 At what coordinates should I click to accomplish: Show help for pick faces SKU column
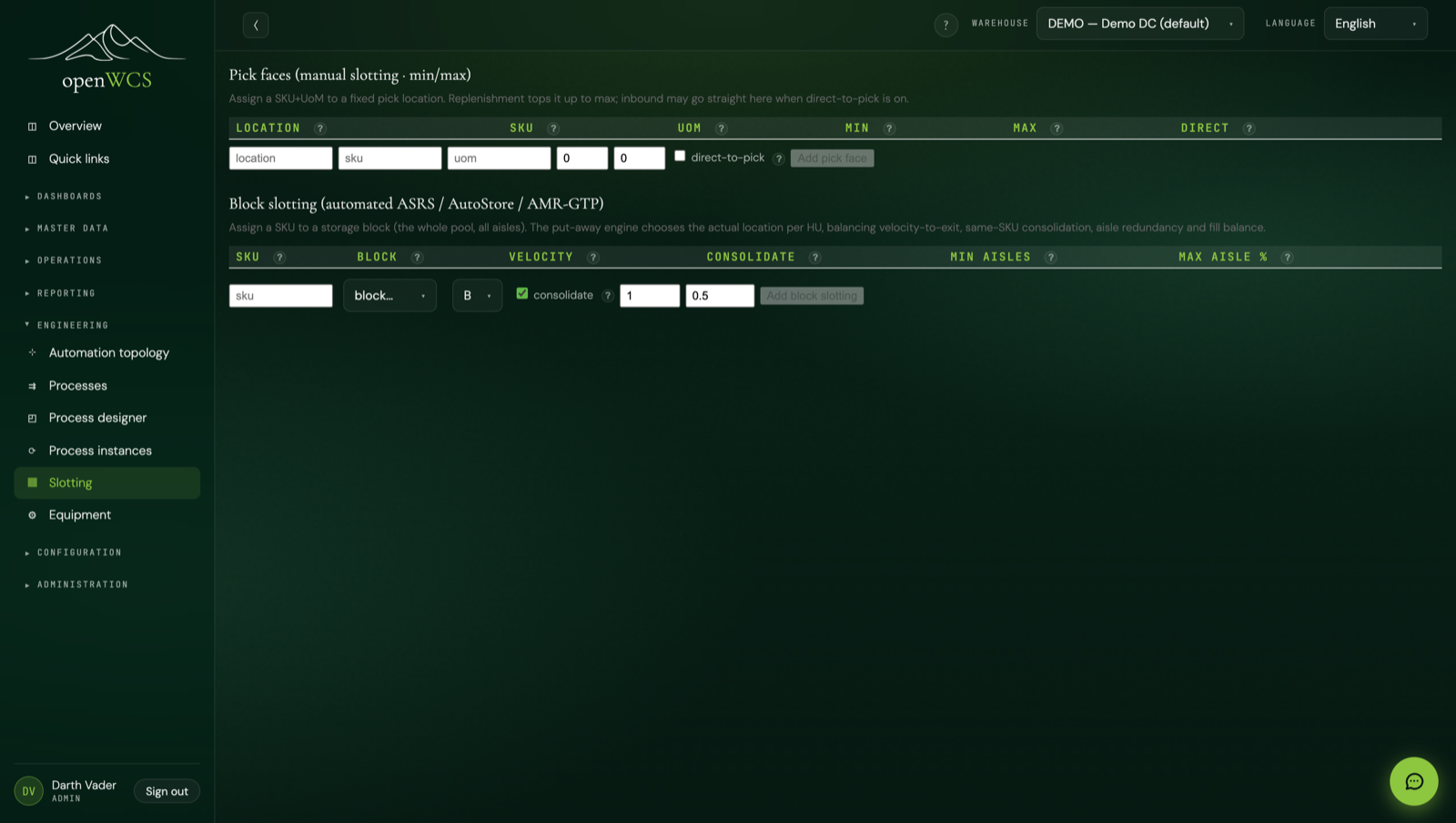tap(553, 128)
